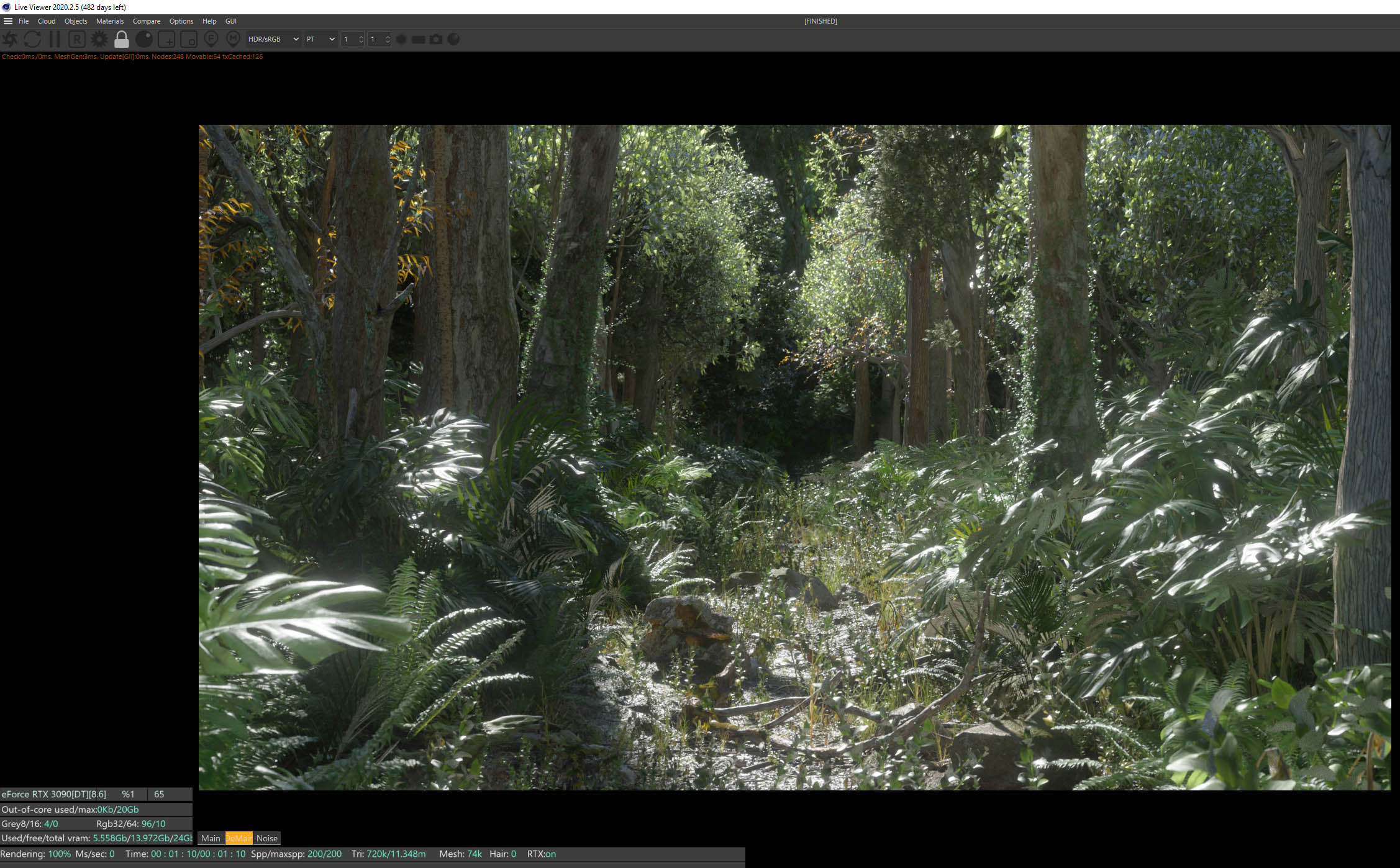
Task: Switch to the Main pass tab
Action: pos(211,838)
